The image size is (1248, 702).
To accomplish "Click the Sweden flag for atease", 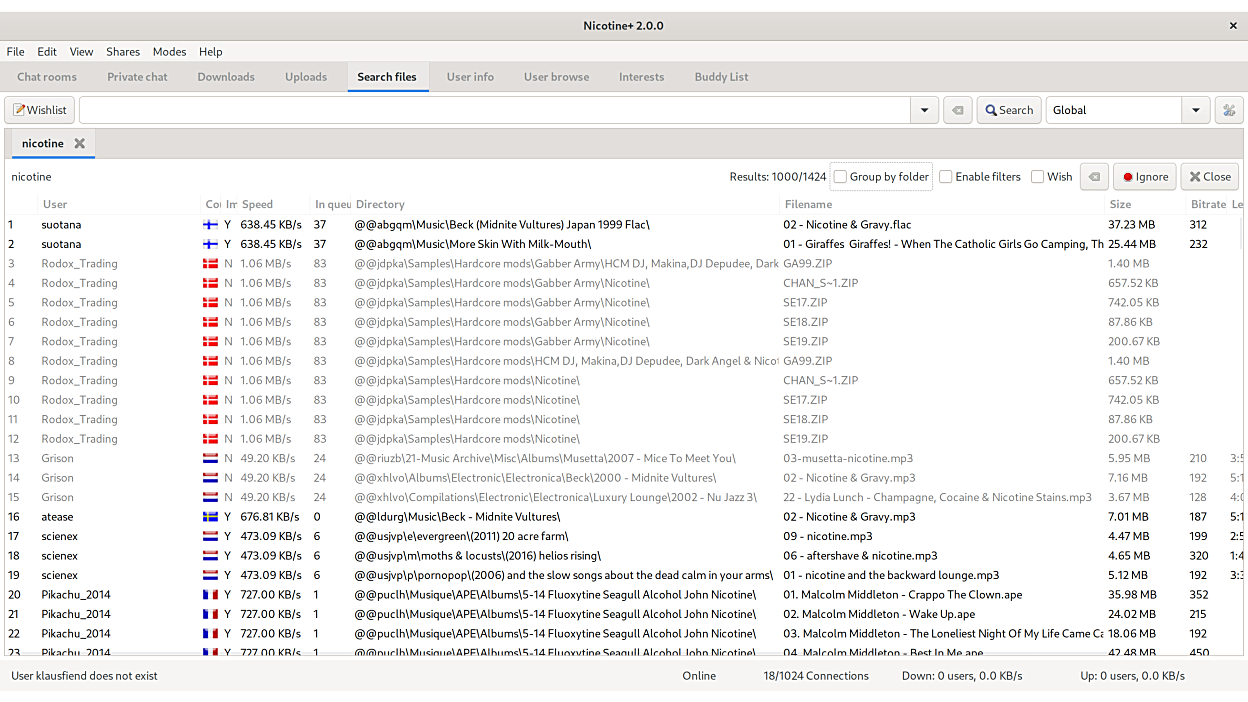I will click(211, 517).
